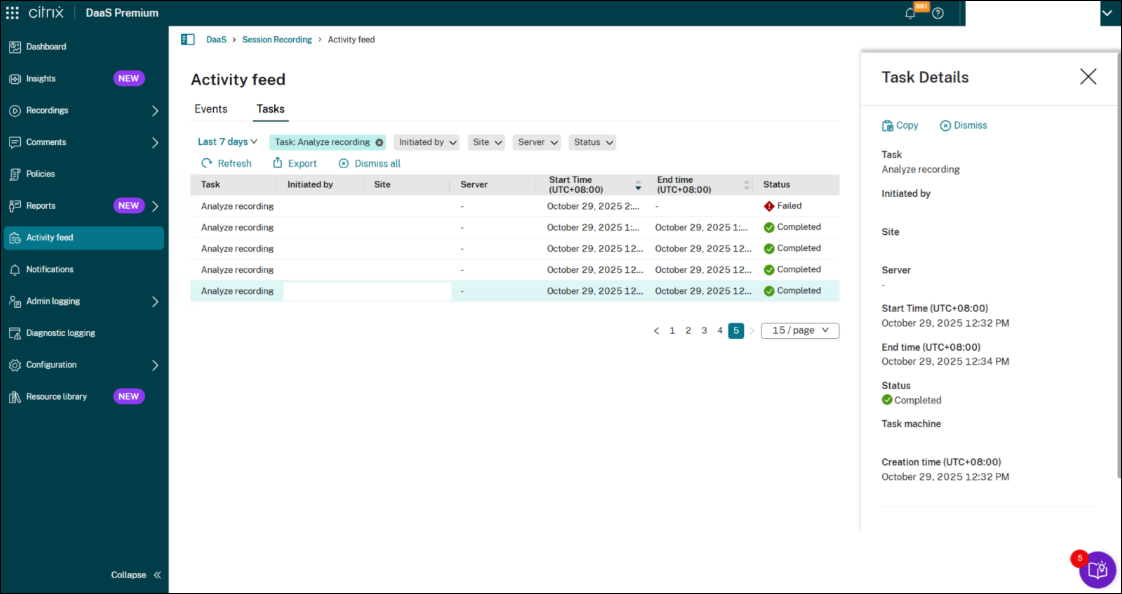
Task: Open the Citrix app launcher grid icon
Action: (x=13, y=13)
